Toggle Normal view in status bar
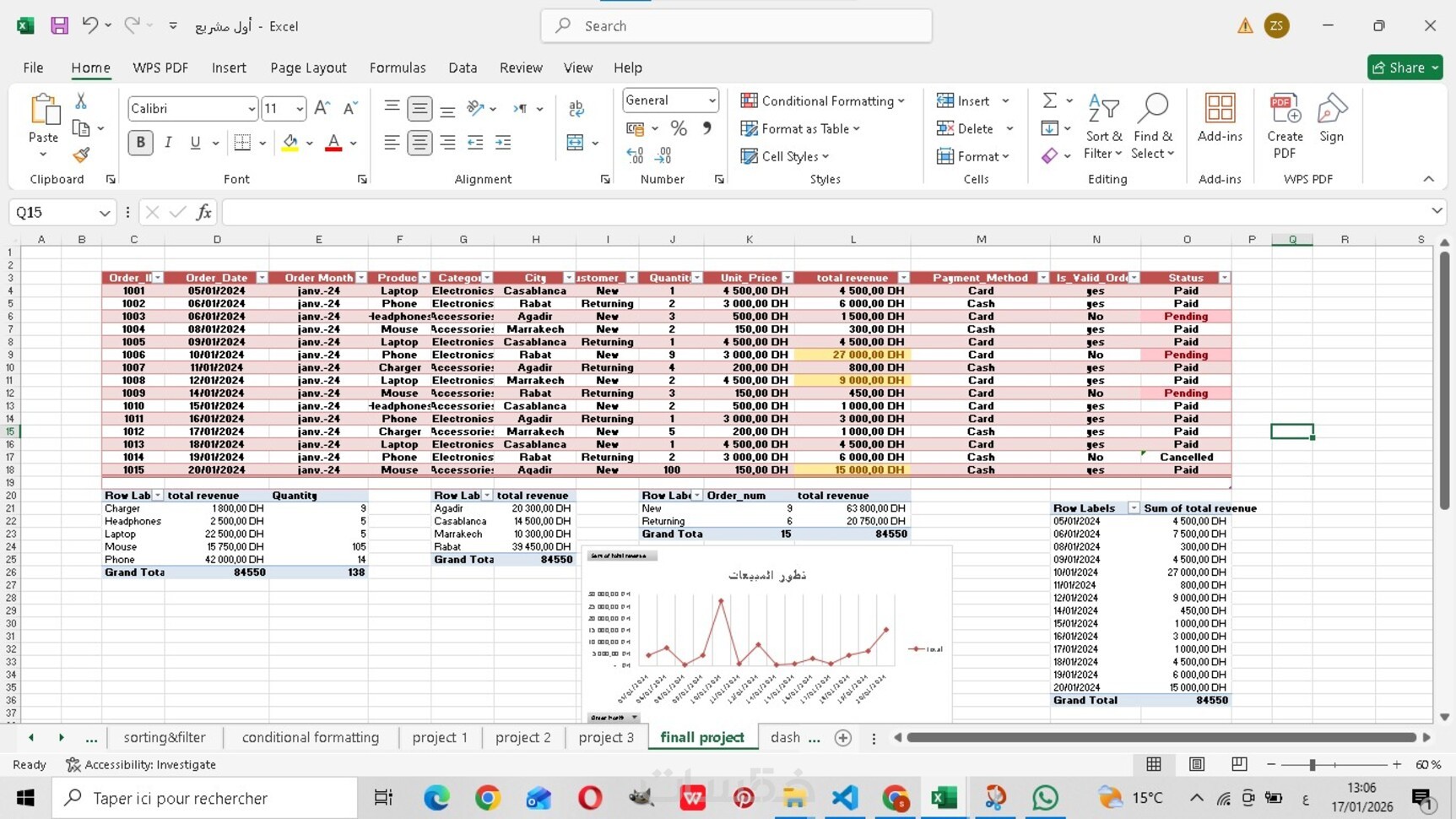This screenshot has width=1456, height=819. click(1154, 764)
